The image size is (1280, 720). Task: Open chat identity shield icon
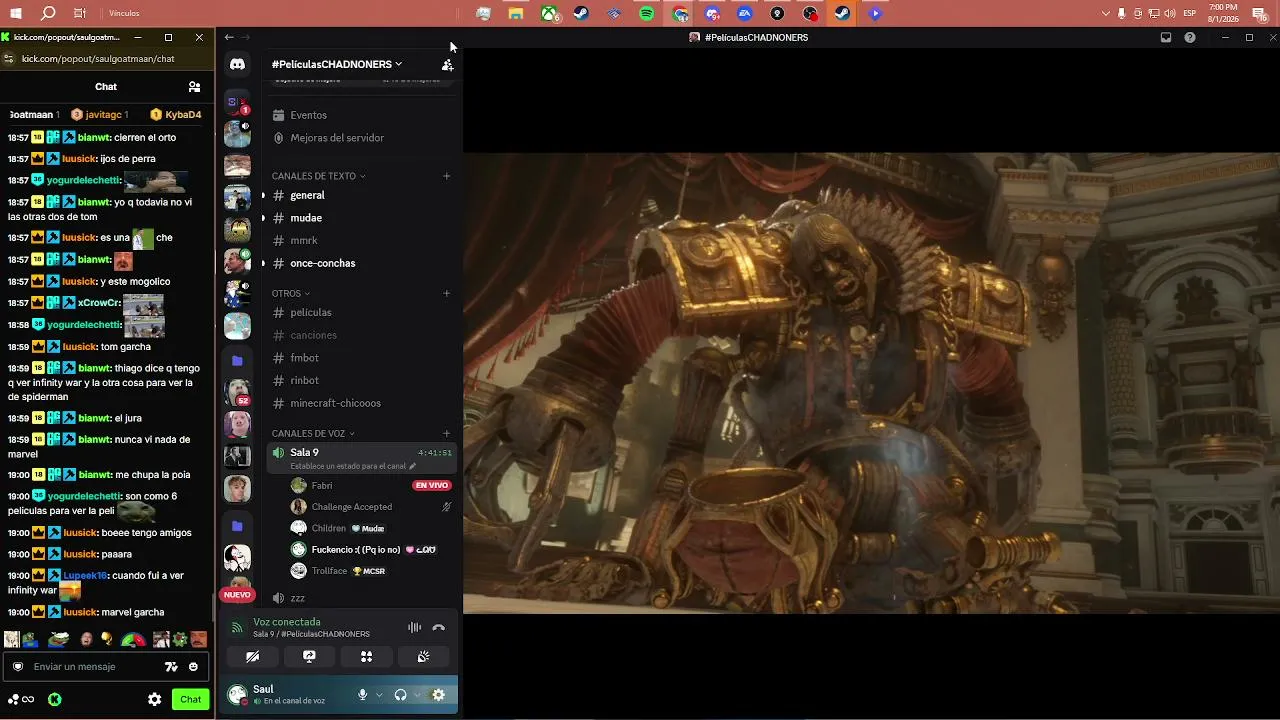[x=18, y=667]
